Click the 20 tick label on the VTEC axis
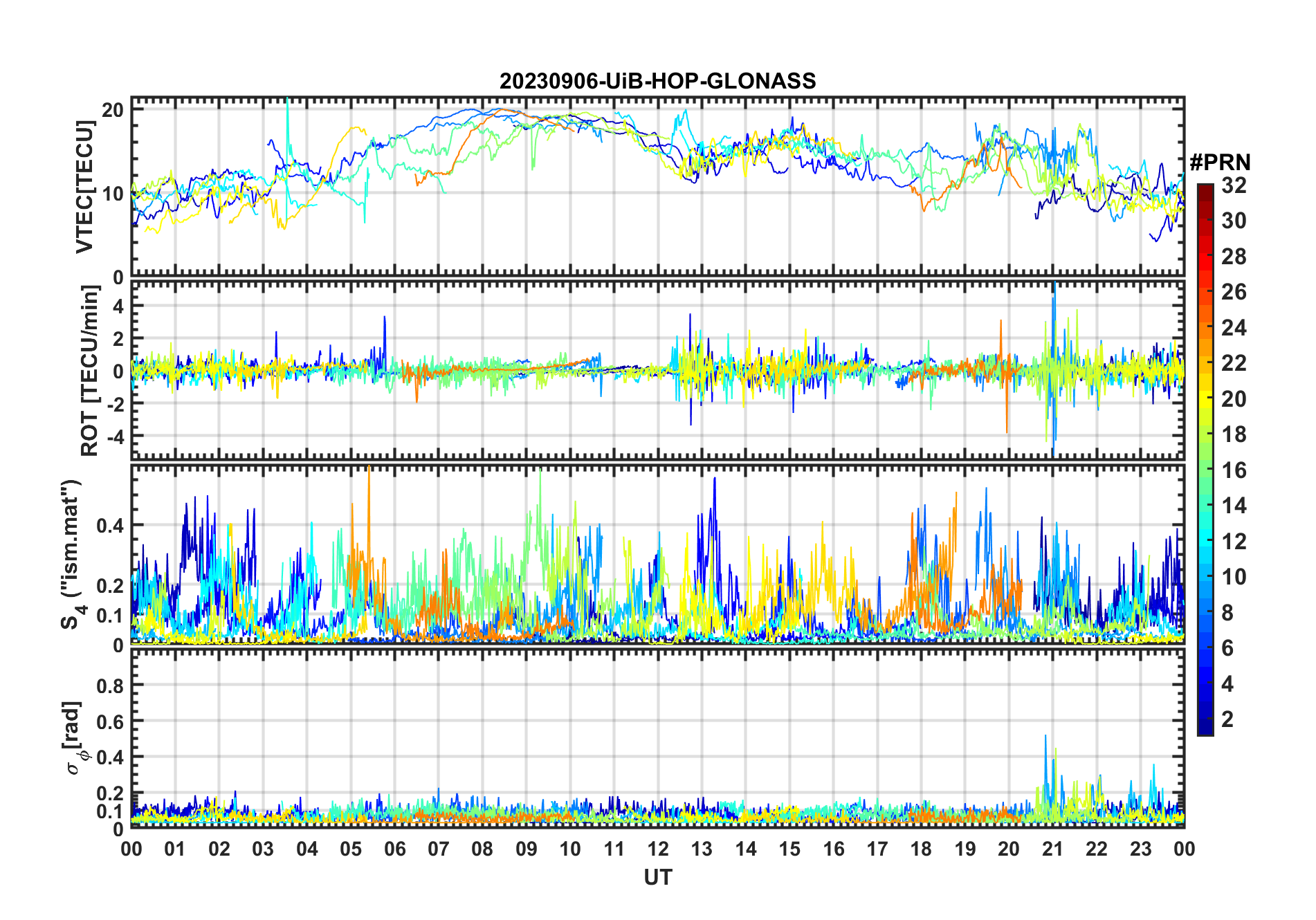 113,110
